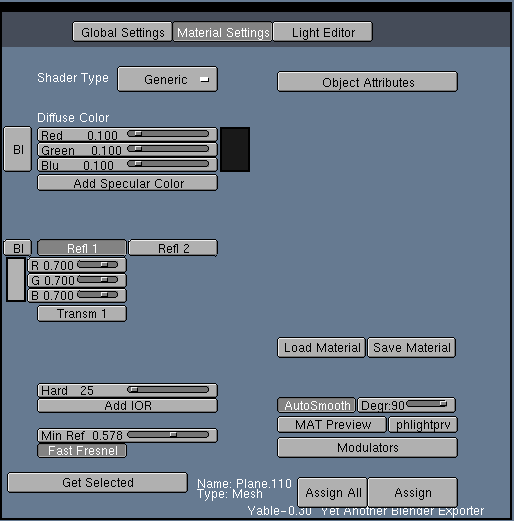Toggle the Refl 1 button
The height and width of the screenshot is (521, 514).
tap(82, 248)
